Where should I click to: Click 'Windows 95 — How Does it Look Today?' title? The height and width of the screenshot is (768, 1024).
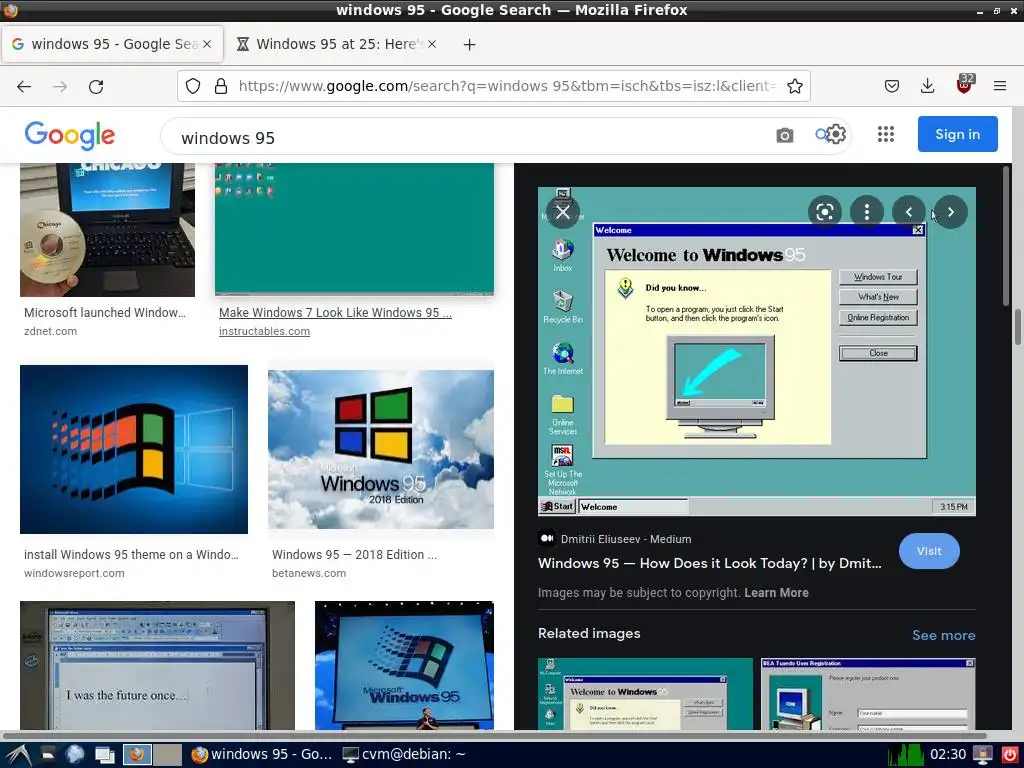(x=709, y=563)
